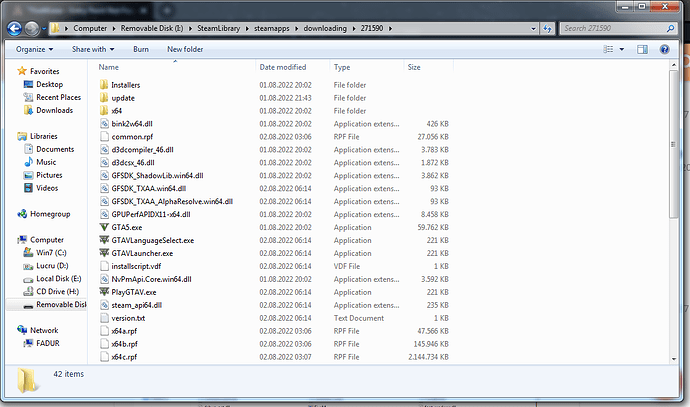Click the Favorites star icon
Image resolution: width=690 pixels, height=407 pixels.
tap(22, 71)
